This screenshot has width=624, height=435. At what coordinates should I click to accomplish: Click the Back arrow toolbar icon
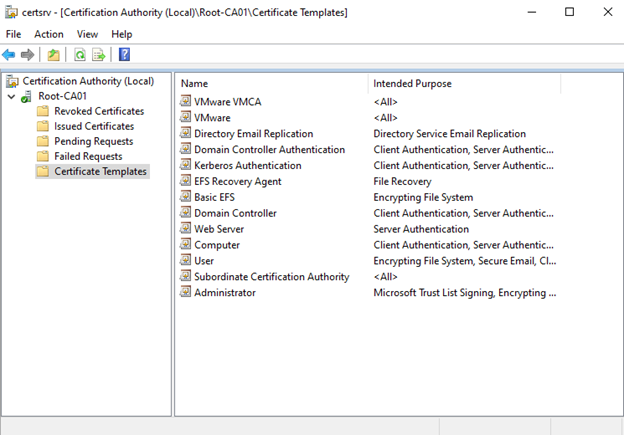9,54
